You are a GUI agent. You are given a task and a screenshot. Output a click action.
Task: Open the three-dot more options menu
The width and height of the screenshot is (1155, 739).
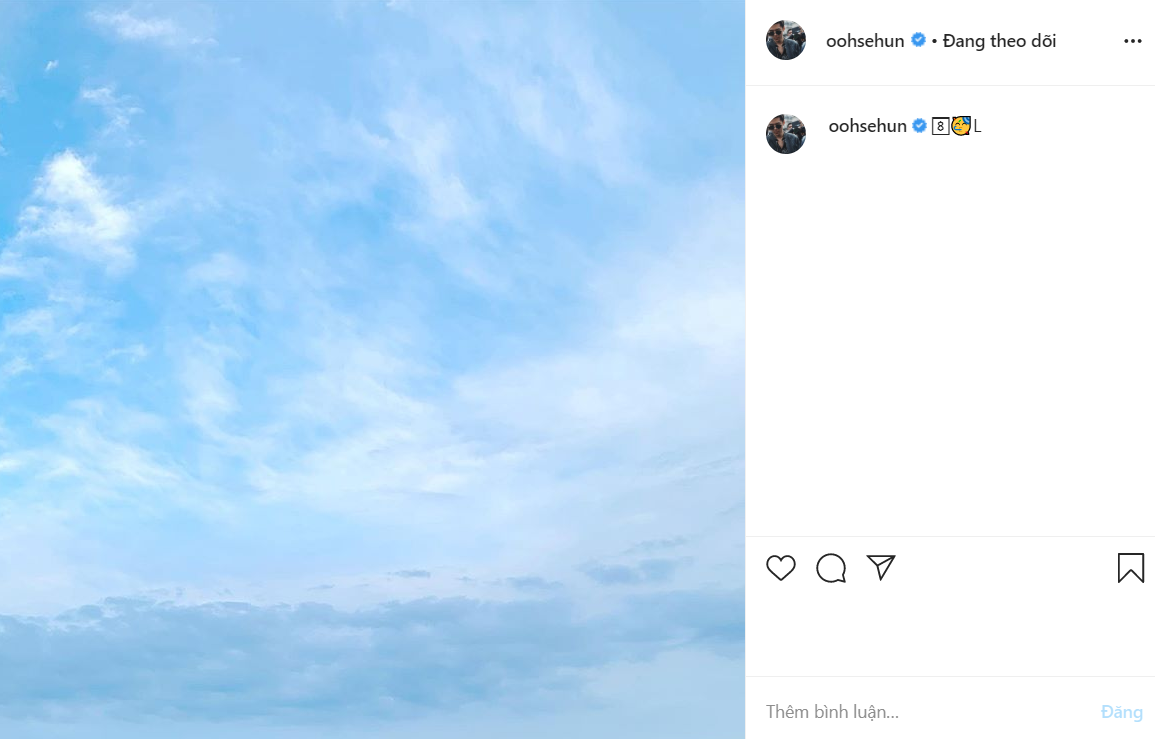coord(1132,41)
